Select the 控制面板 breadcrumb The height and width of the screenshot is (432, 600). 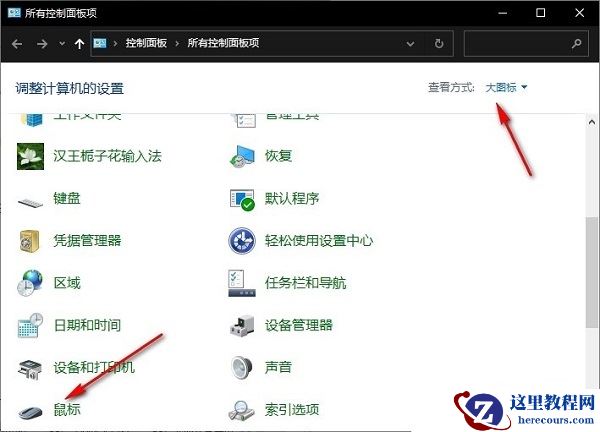click(146, 43)
